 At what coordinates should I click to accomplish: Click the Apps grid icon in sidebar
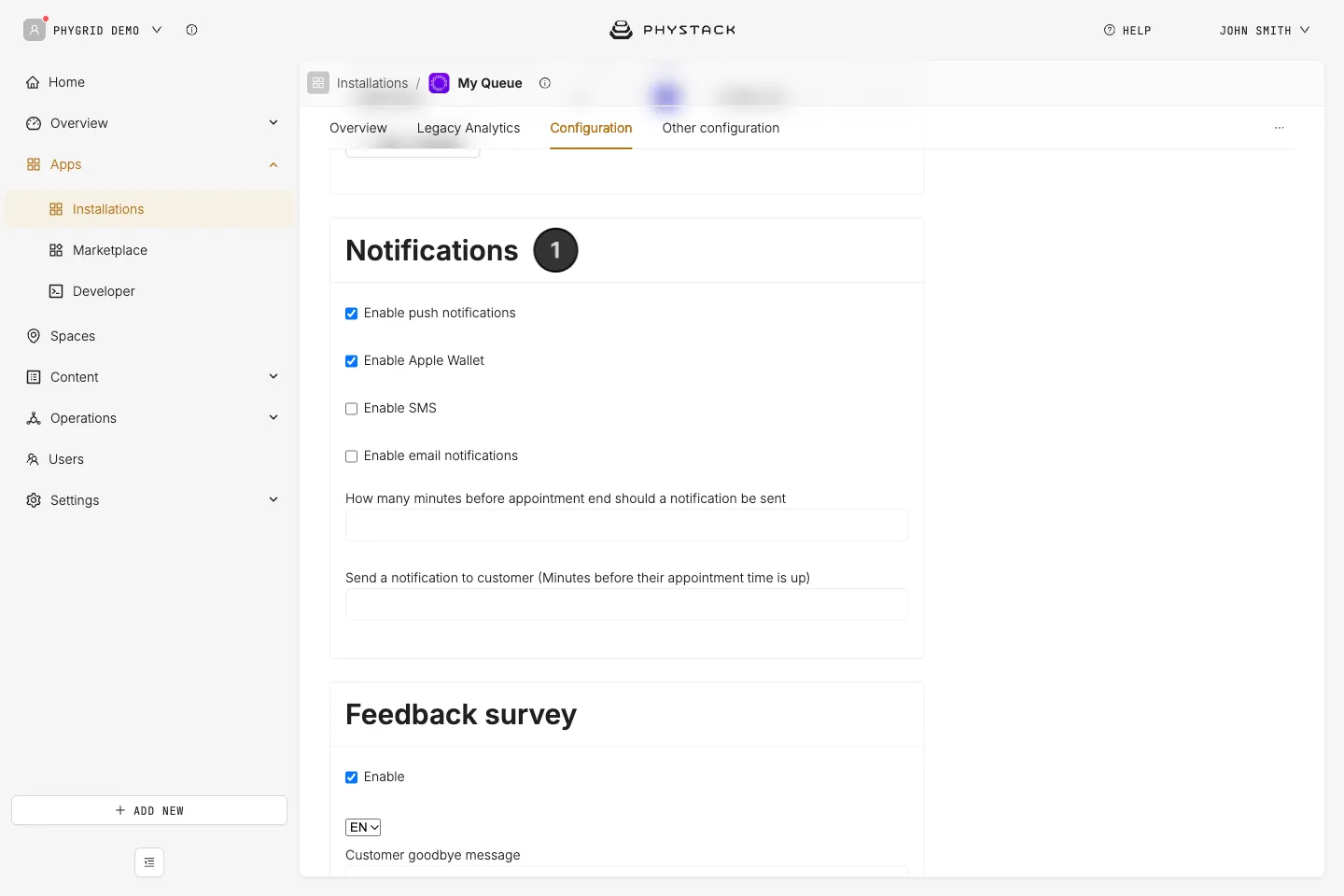point(34,164)
